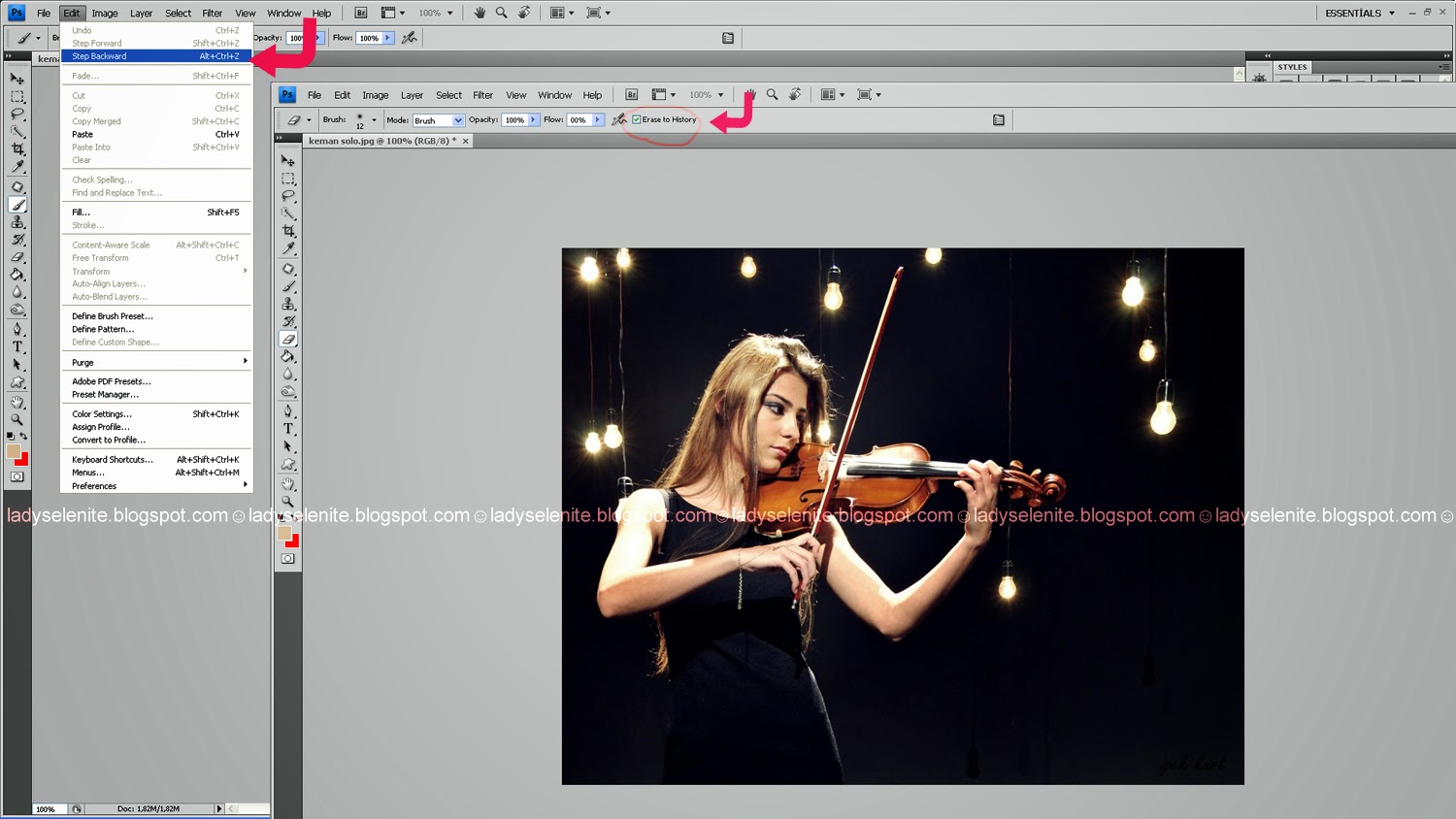1456x819 pixels.
Task: Click the eraser Opacity input field
Action: tap(514, 120)
